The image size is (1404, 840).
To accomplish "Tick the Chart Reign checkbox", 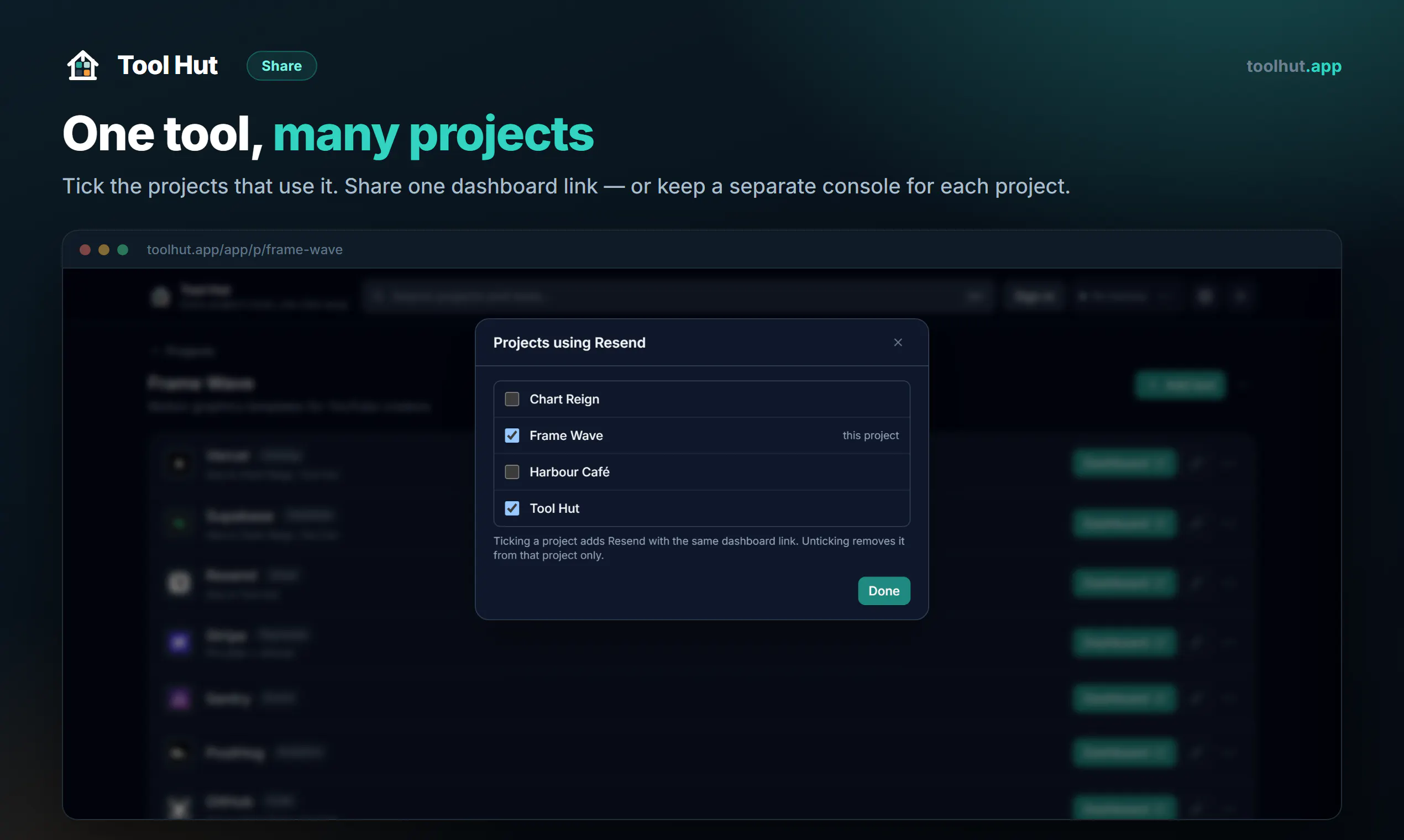I will click(512, 399).
